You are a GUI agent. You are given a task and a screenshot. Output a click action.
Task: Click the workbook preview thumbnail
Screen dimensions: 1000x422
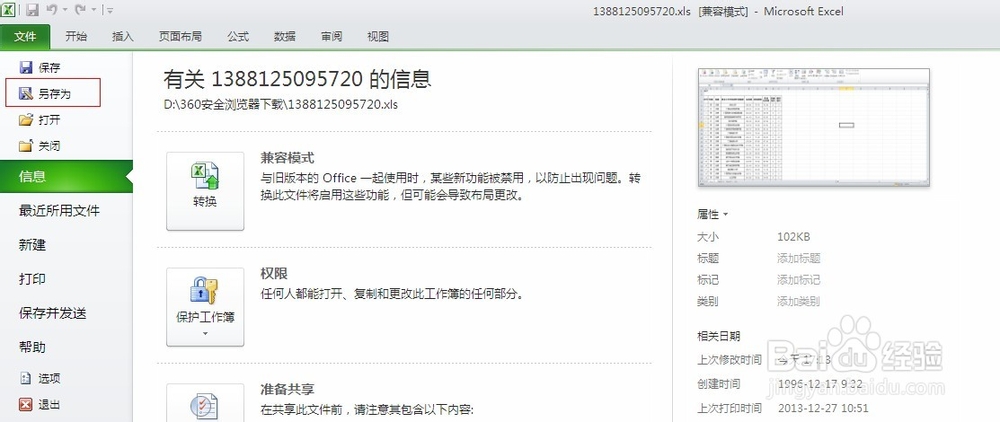pyautogui.click(x=814, y=127)
